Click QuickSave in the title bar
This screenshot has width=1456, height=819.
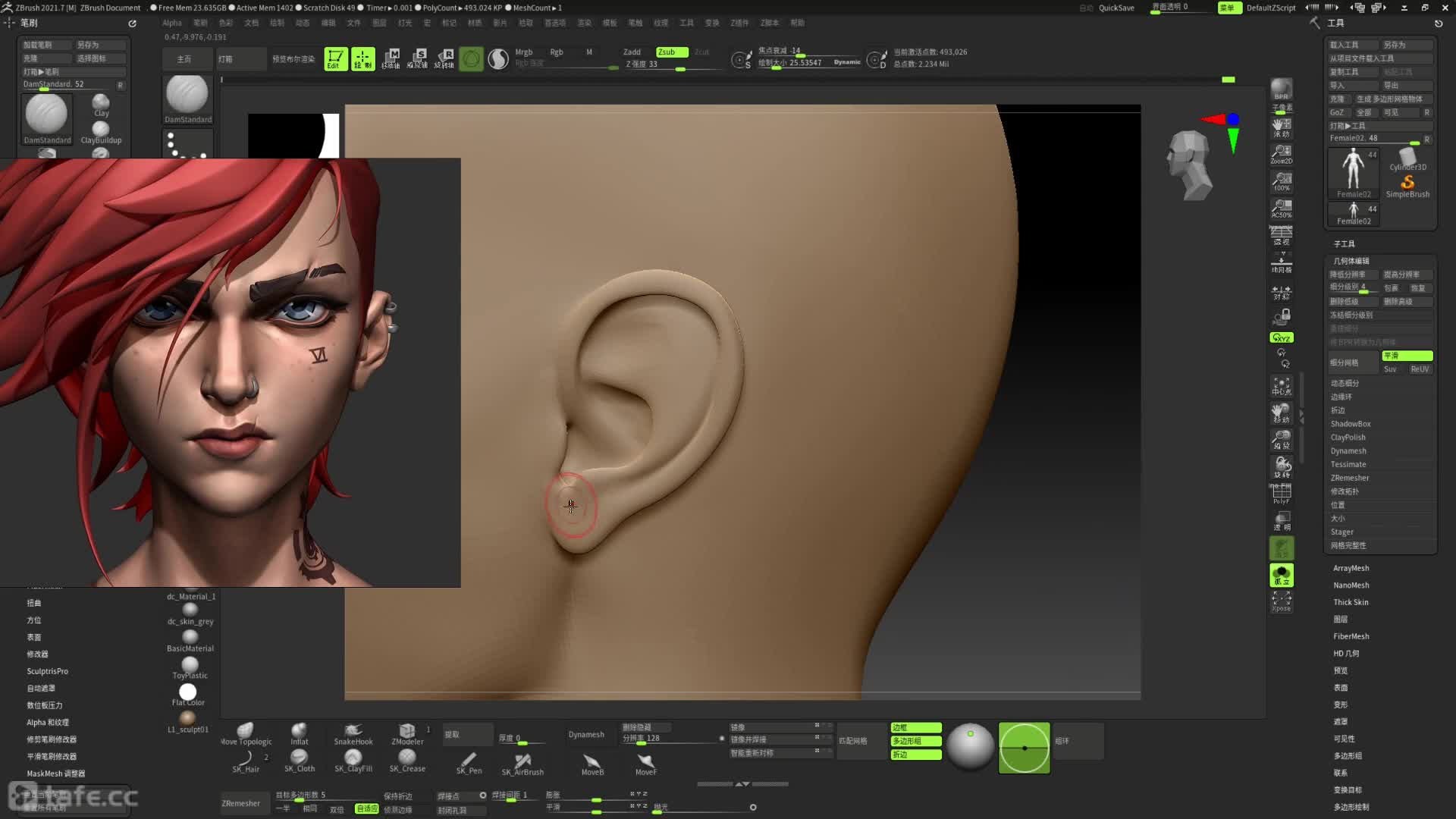1116,8
